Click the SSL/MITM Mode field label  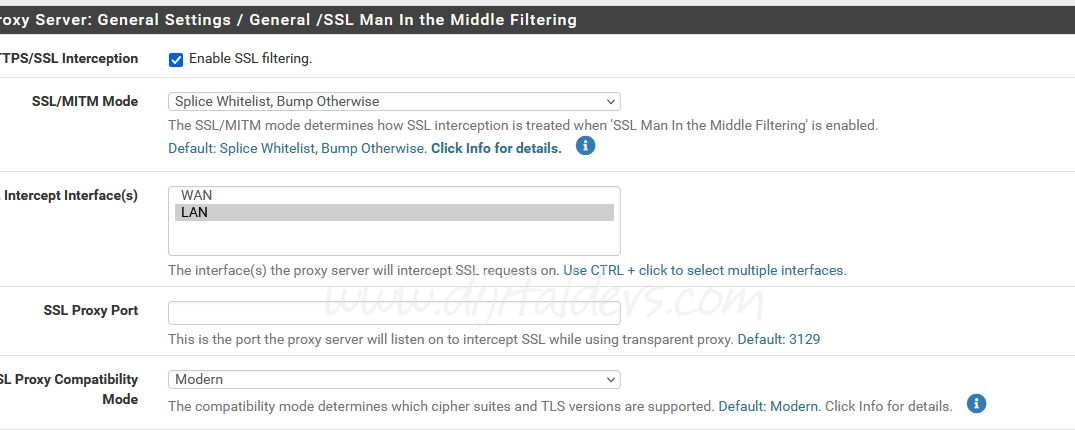click(x=85, y=101)
